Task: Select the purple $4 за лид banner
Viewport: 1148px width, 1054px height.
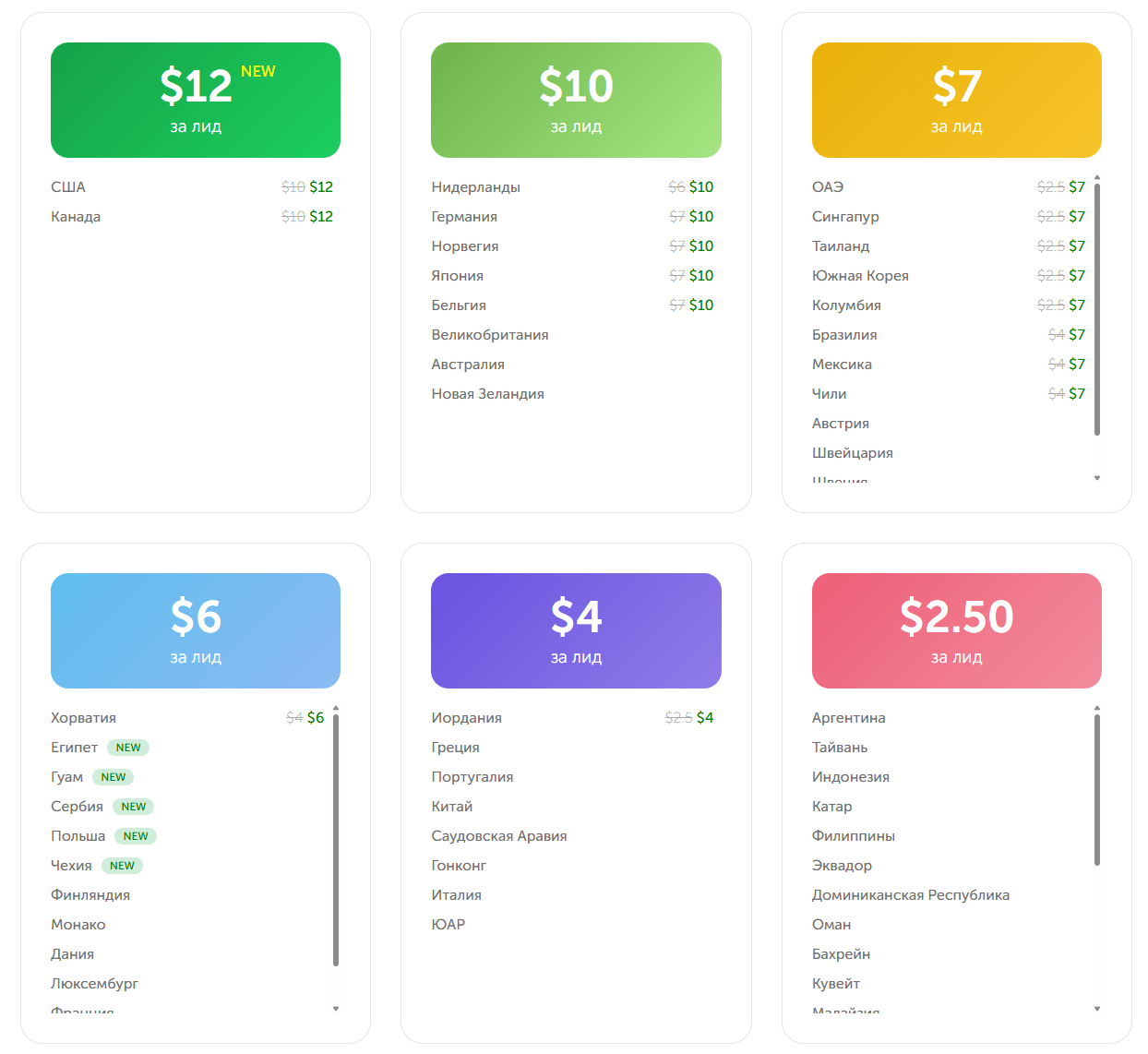Action: [x=576, y=630]
